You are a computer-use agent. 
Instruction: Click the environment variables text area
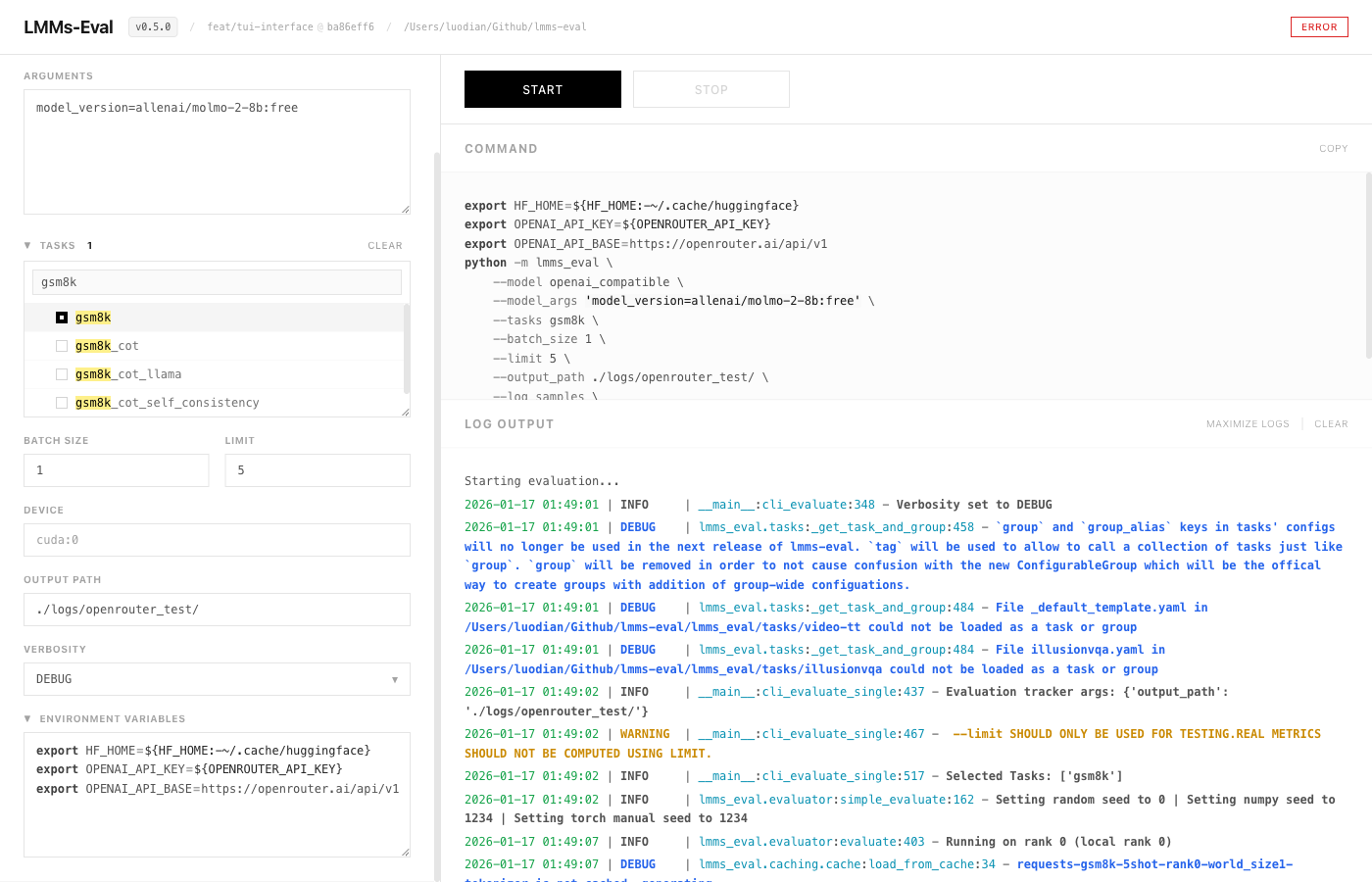217,795
